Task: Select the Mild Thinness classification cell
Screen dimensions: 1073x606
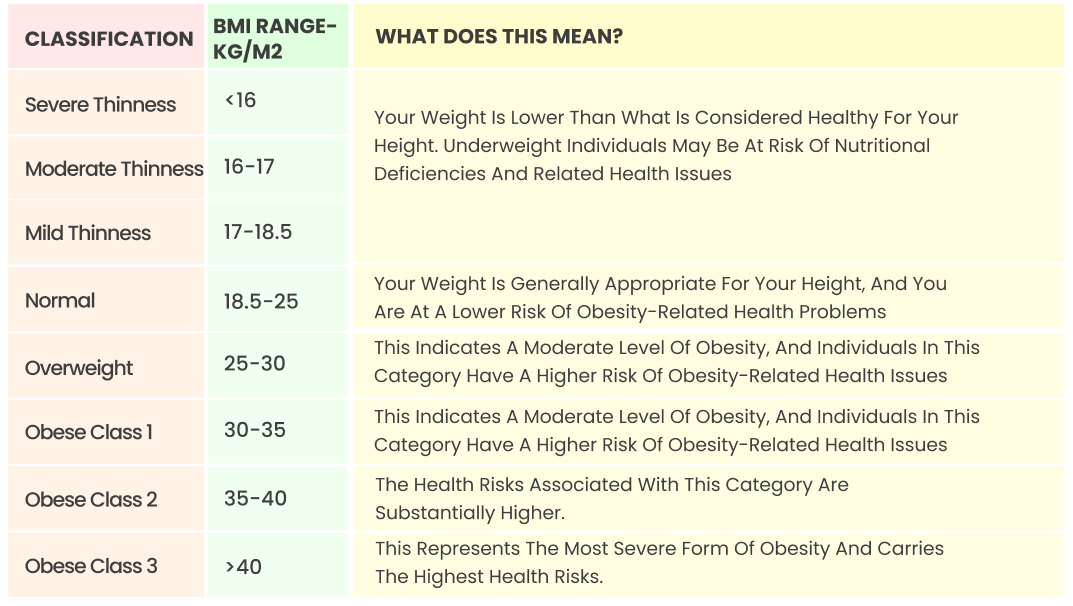Action: (106, 233)
